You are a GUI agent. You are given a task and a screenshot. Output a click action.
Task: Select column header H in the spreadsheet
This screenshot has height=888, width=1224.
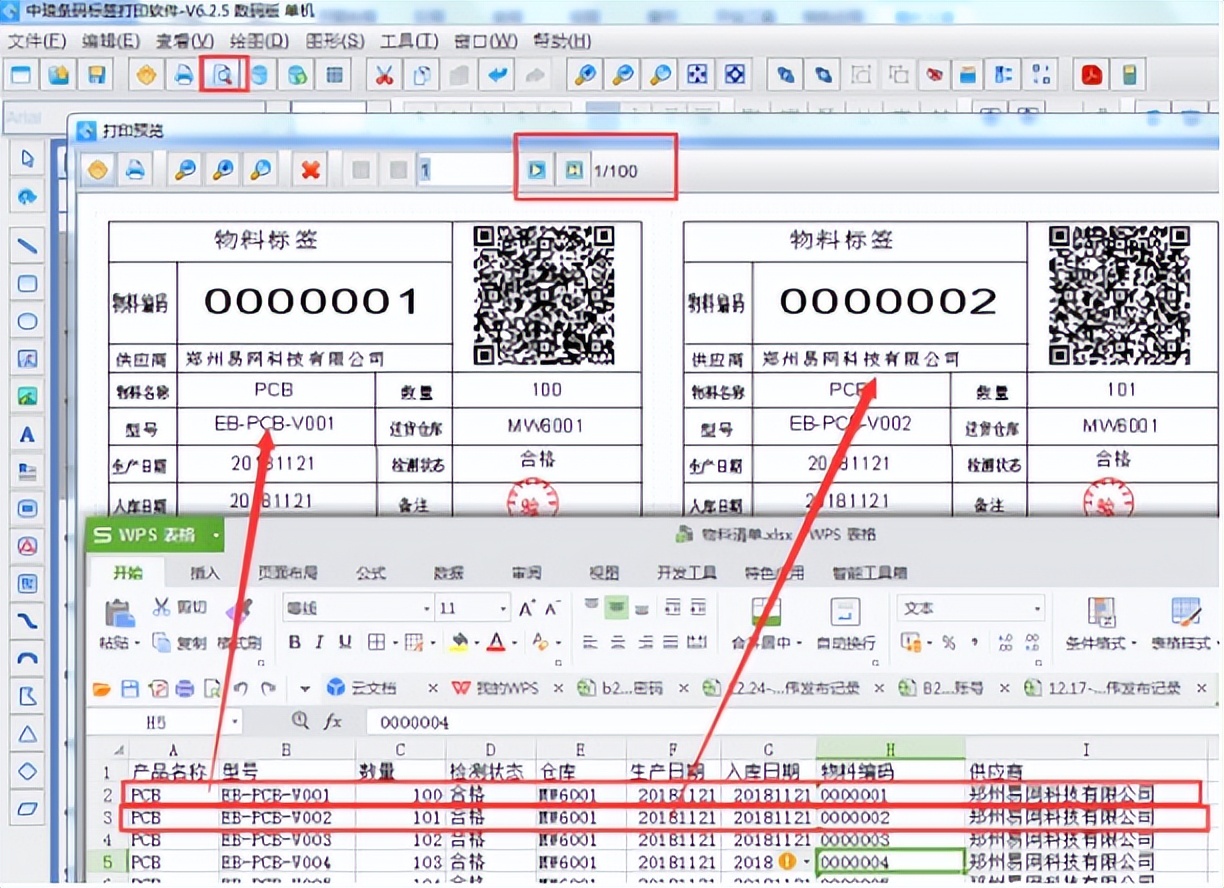(x=890, y=749)
